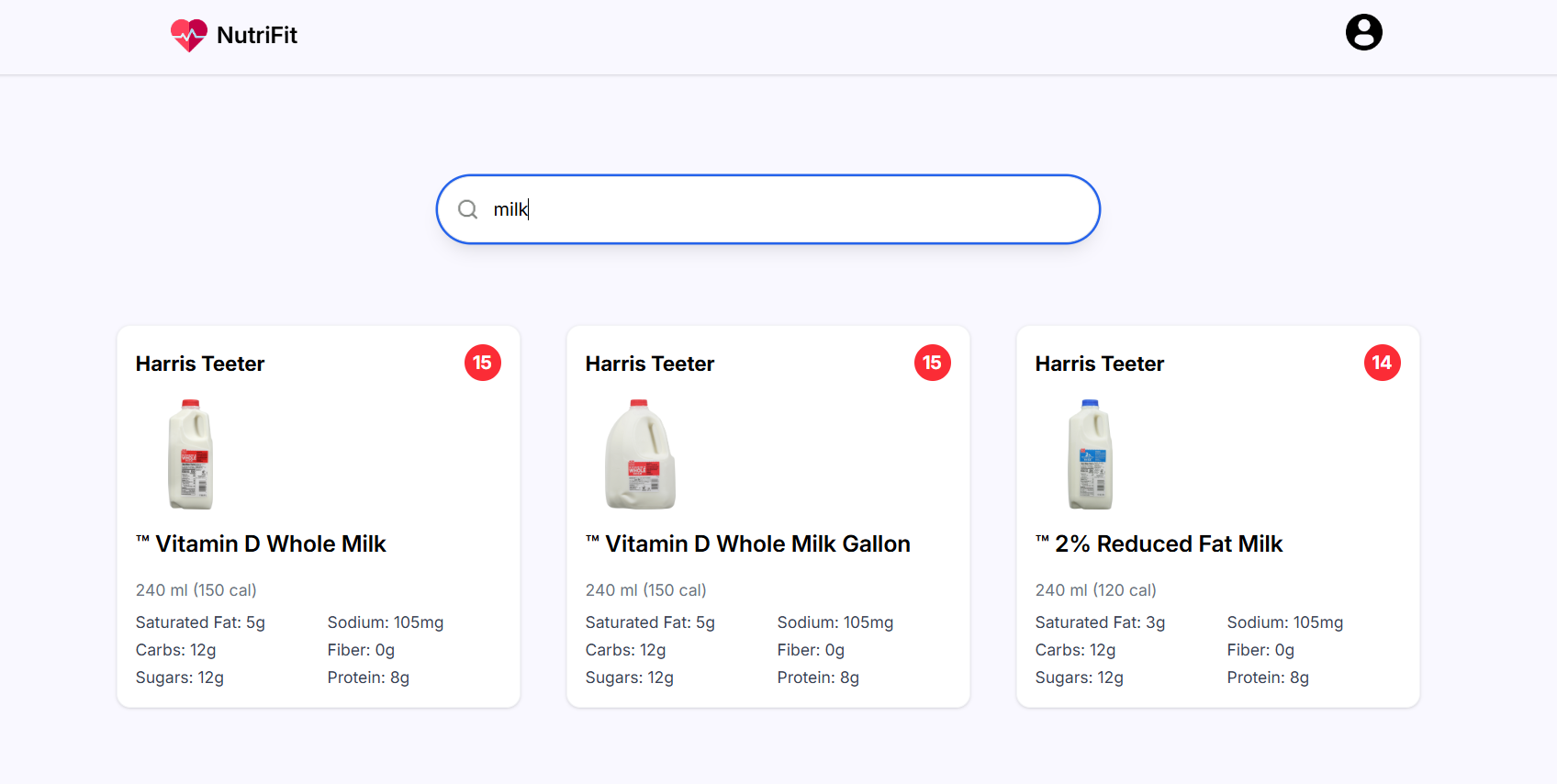Viewport: 1557px width, 784px height.
Task: Click Harris Teeter brand on 2% Reduced Fat card
Action: click(1100, 364)
